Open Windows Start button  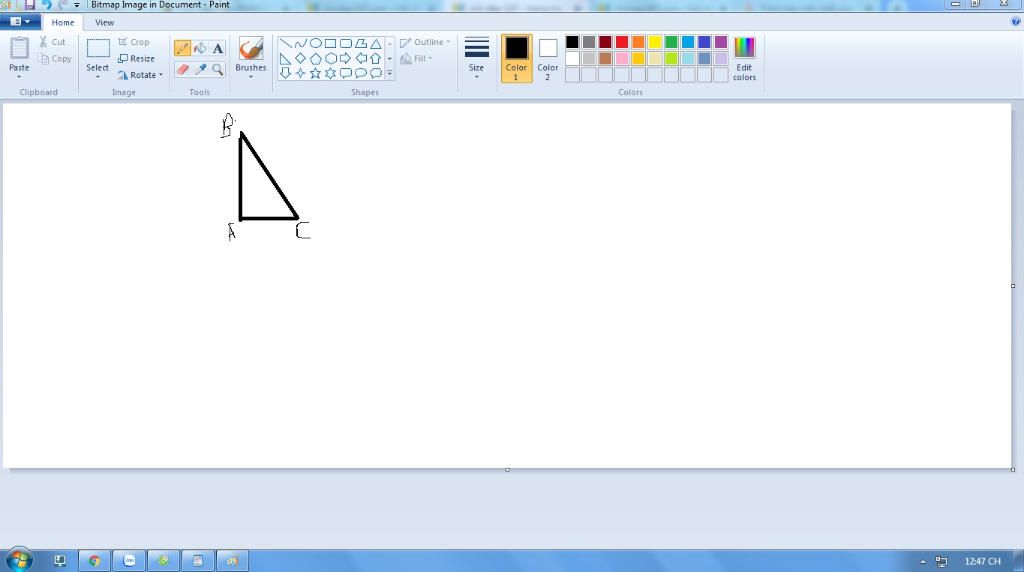(19, 560)
